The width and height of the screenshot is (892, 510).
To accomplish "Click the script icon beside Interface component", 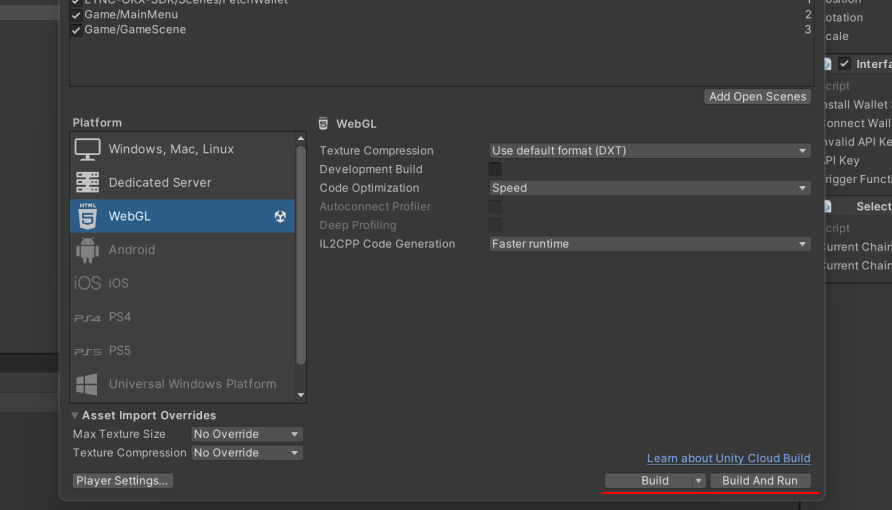I will click(x=828, y=64).
